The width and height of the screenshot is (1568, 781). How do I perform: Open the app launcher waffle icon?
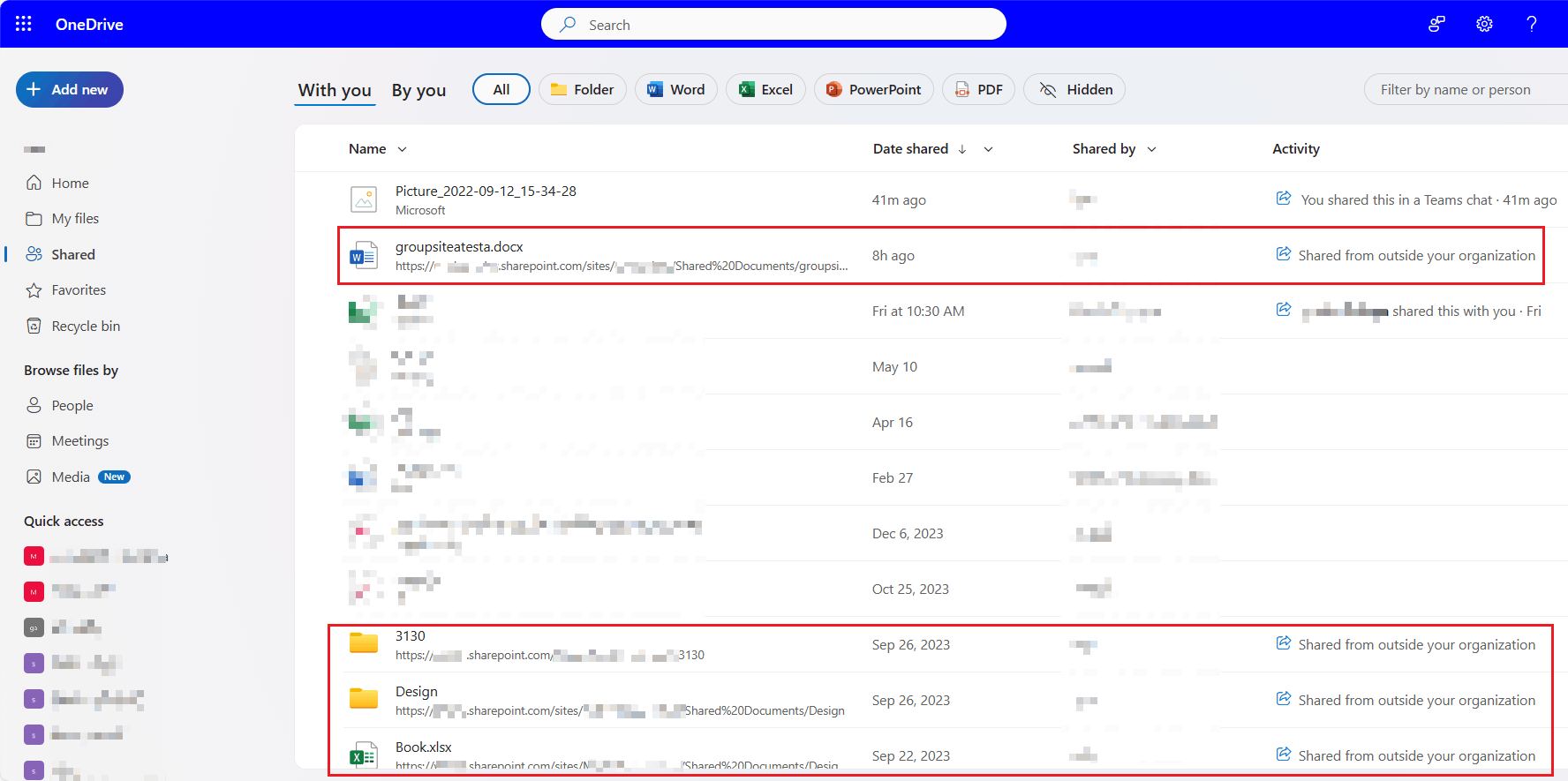click(24, 24)
